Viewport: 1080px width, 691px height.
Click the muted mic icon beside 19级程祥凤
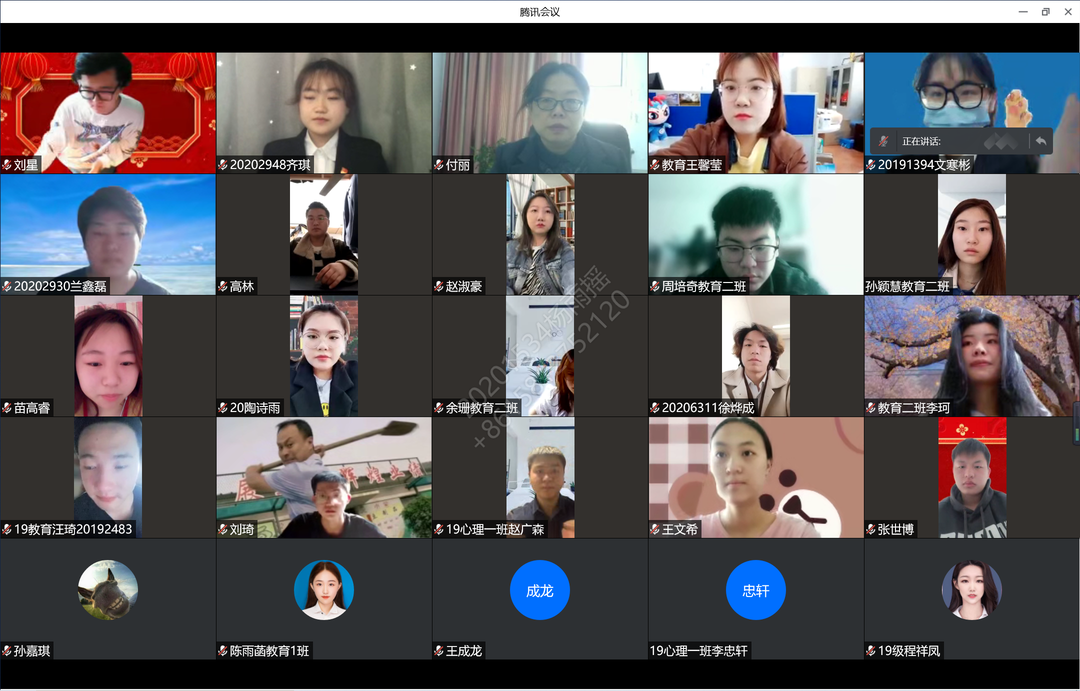click(871, 651)
